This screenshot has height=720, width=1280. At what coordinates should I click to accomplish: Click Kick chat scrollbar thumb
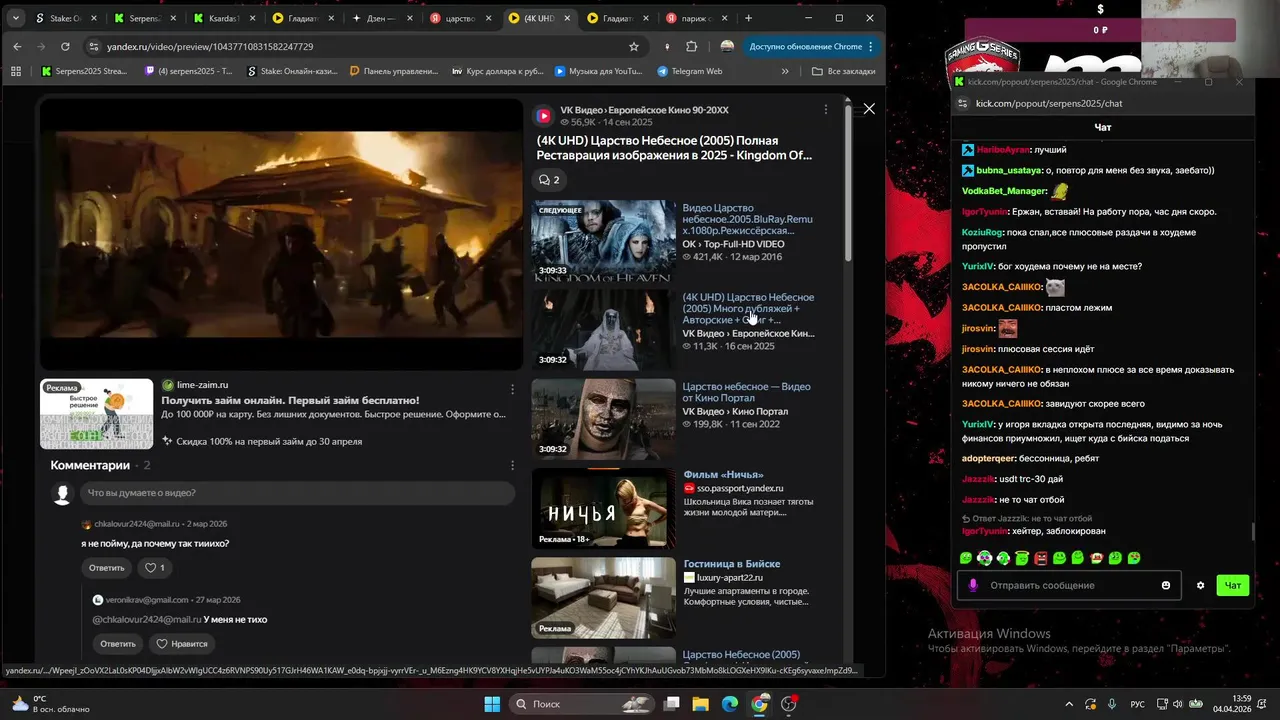pyautogui.click(x=1252, y=532)
